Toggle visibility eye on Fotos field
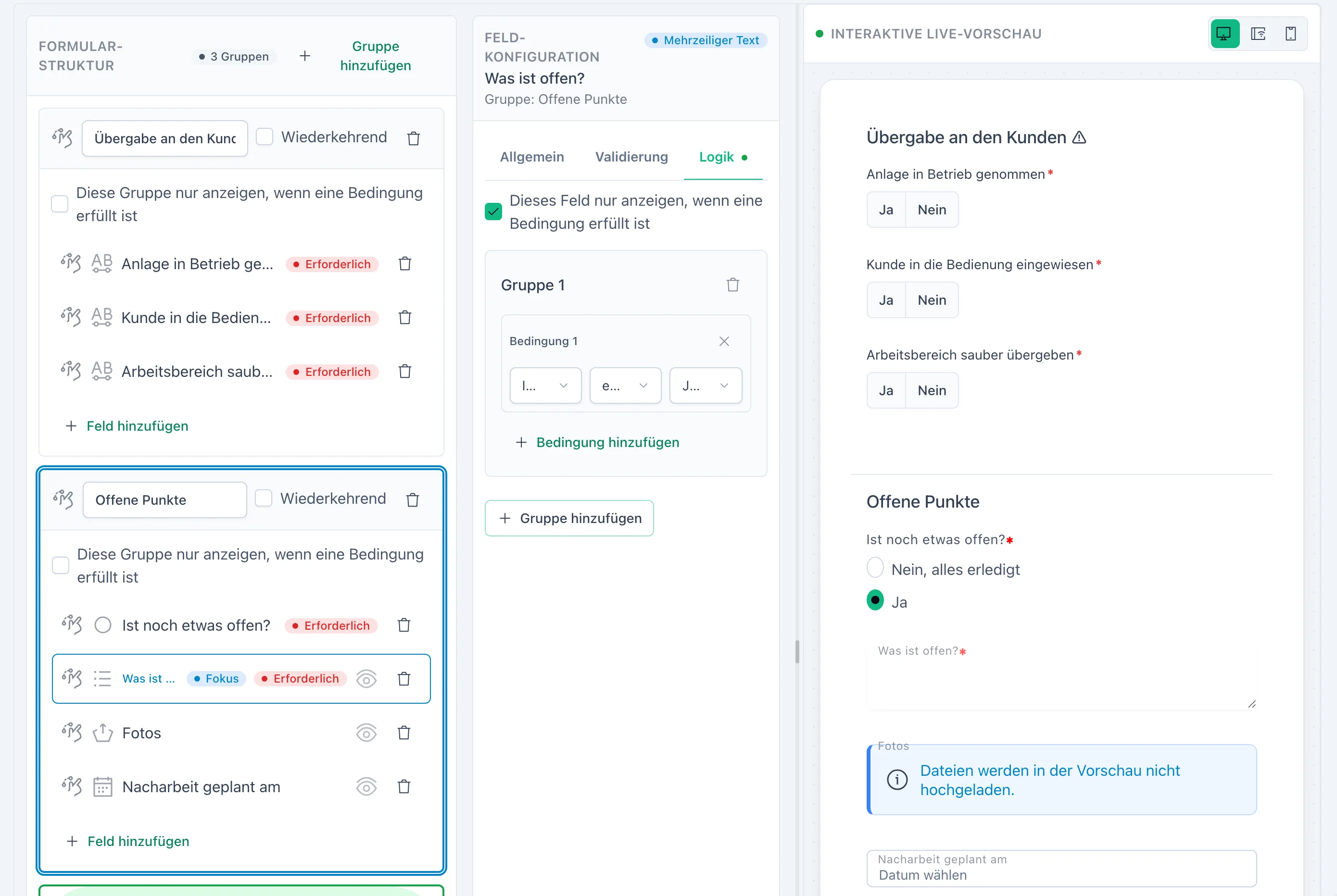This screenshot has height=896, width=1337. pyautogui.click(x=366, y=733)
